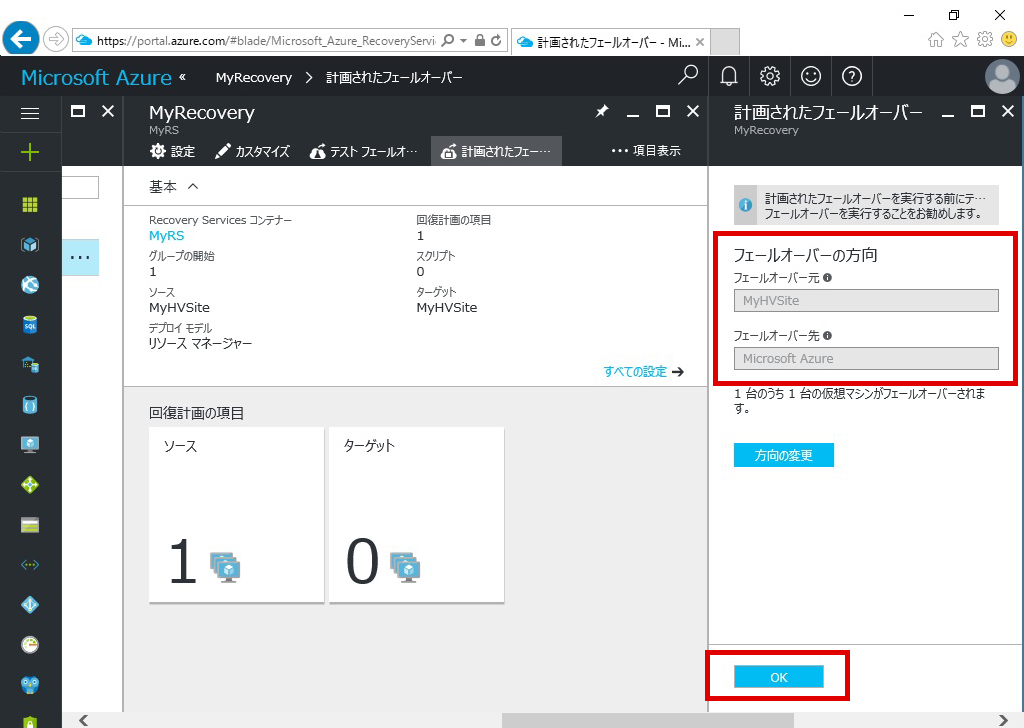
Task: Open Resource groups cube icon in sidebar
Action: tap(30, 245)
